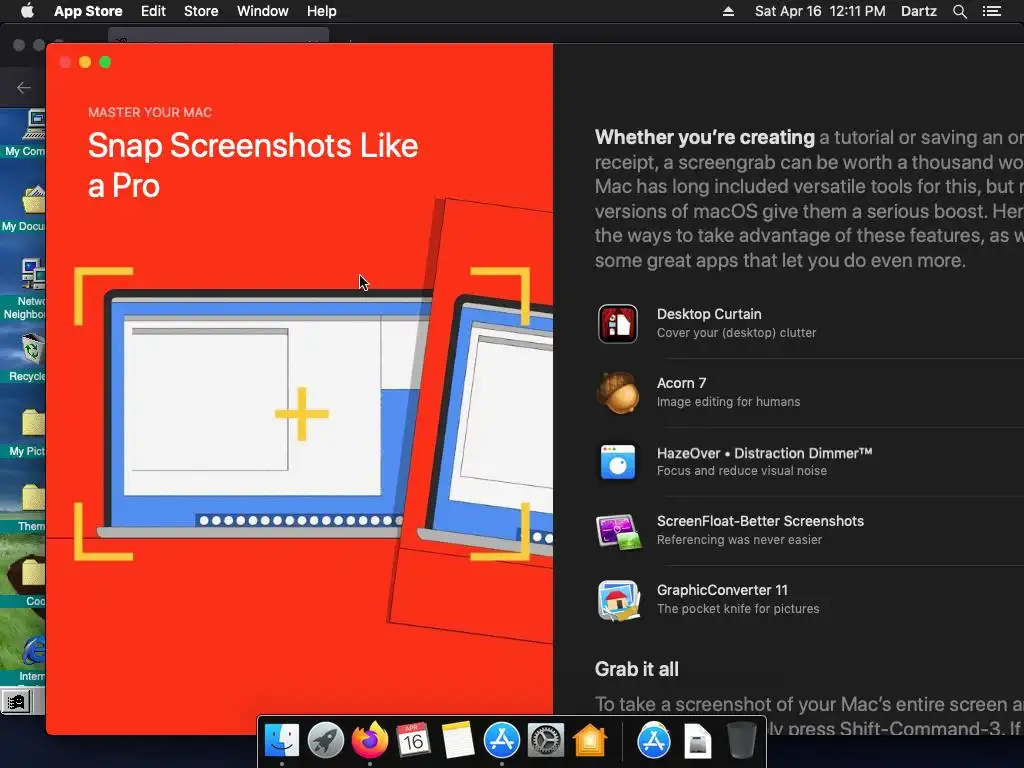
Task: Click the eject icon in menu bar
Action: (x=728, y=12)
